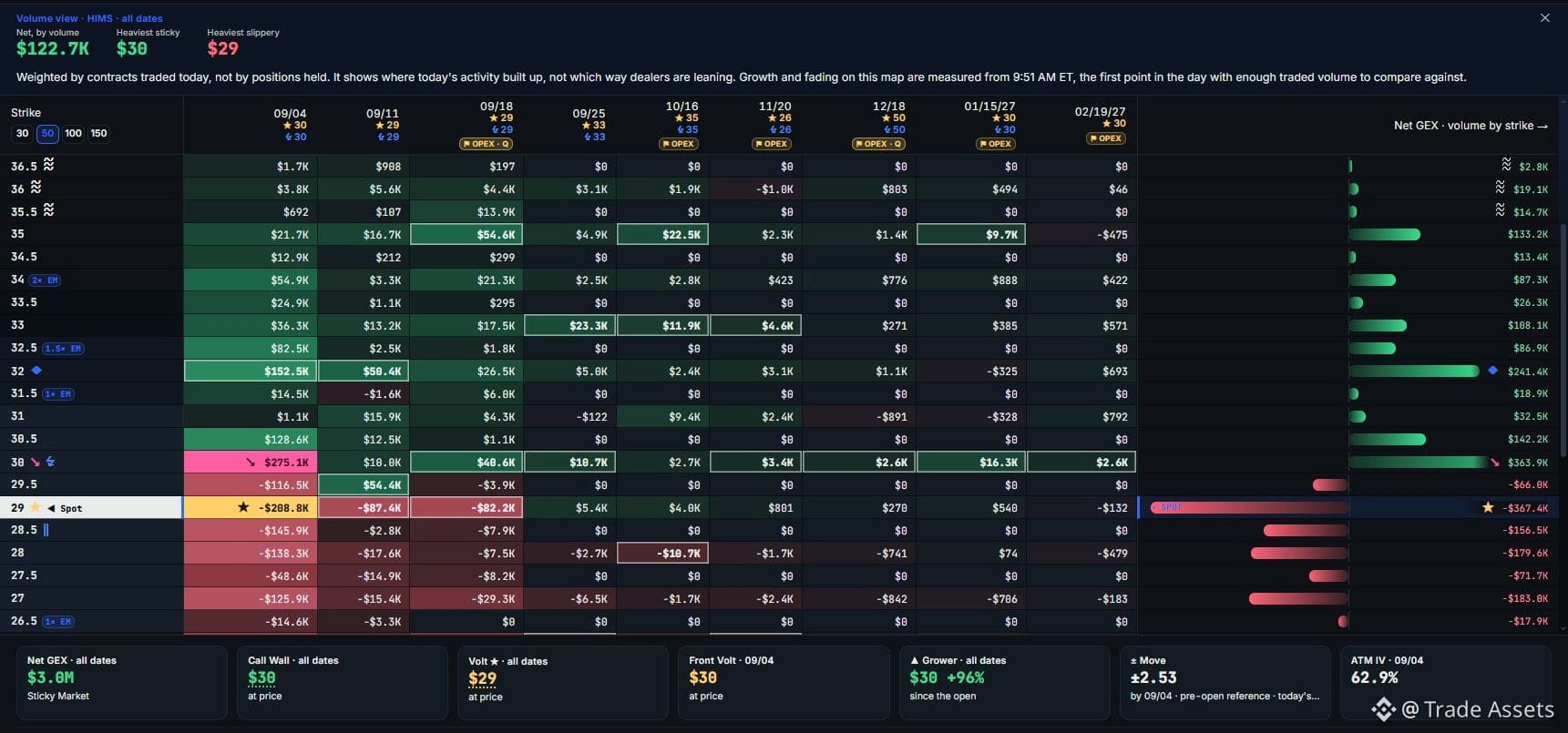This screenshot has height=733, width=1568.
Task: Click the $152.5K cell
Action: (251, 372)
